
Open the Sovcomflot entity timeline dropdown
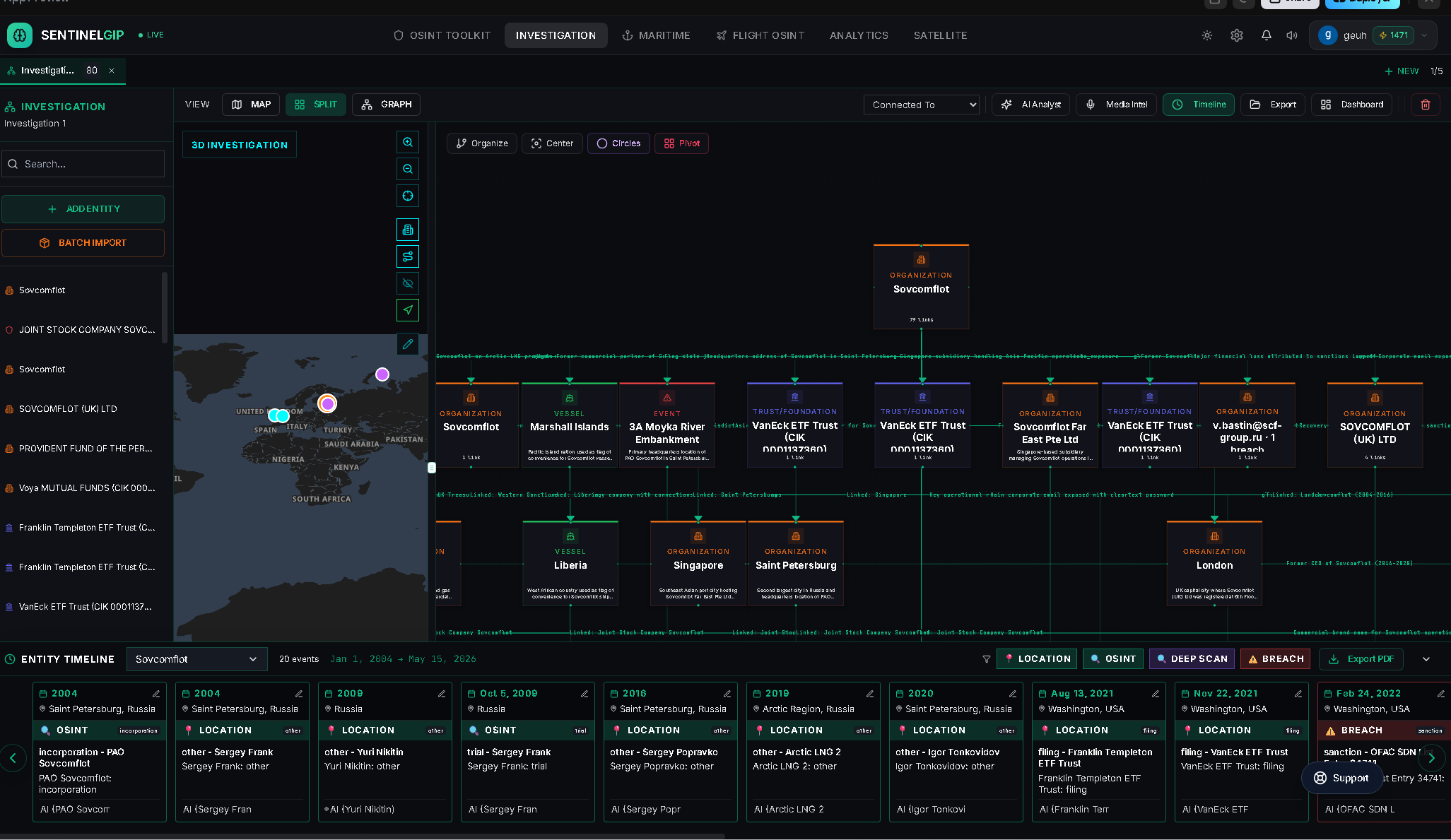[197, 659]
